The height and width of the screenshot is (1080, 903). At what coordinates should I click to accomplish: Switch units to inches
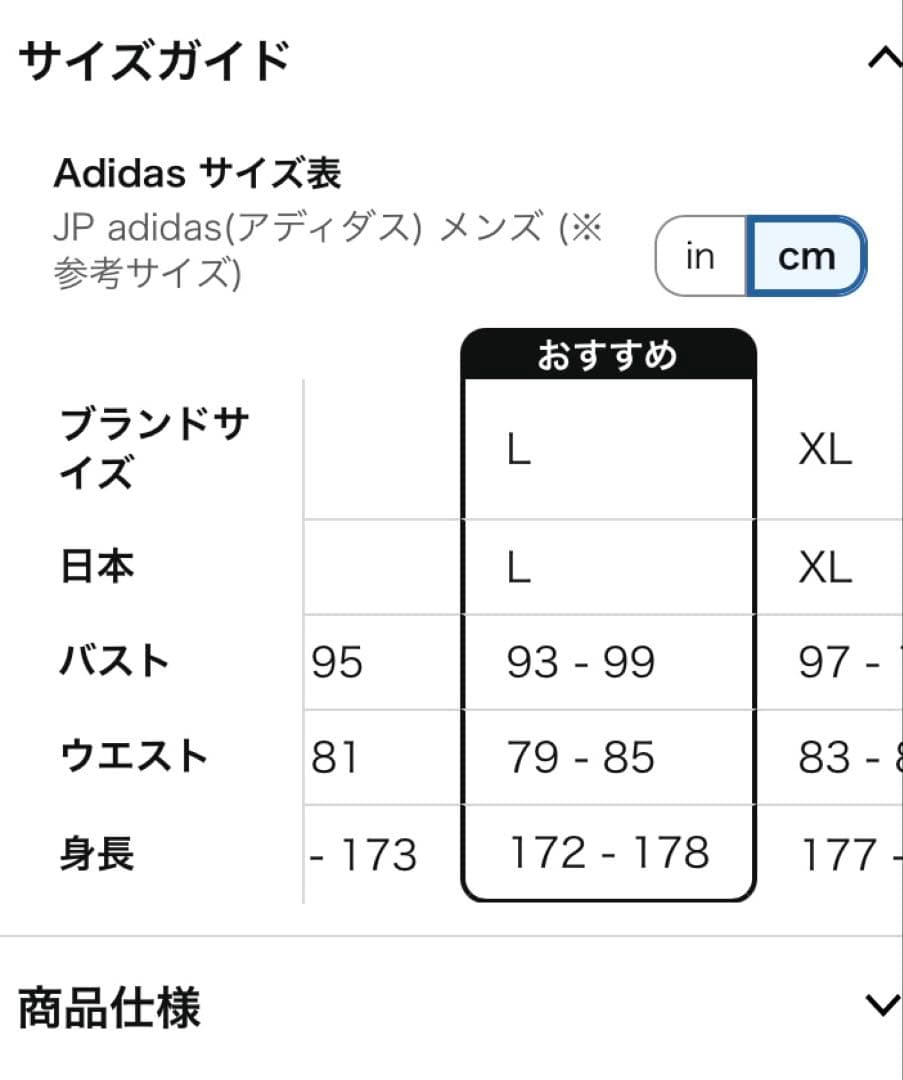(x=700, y=256)
